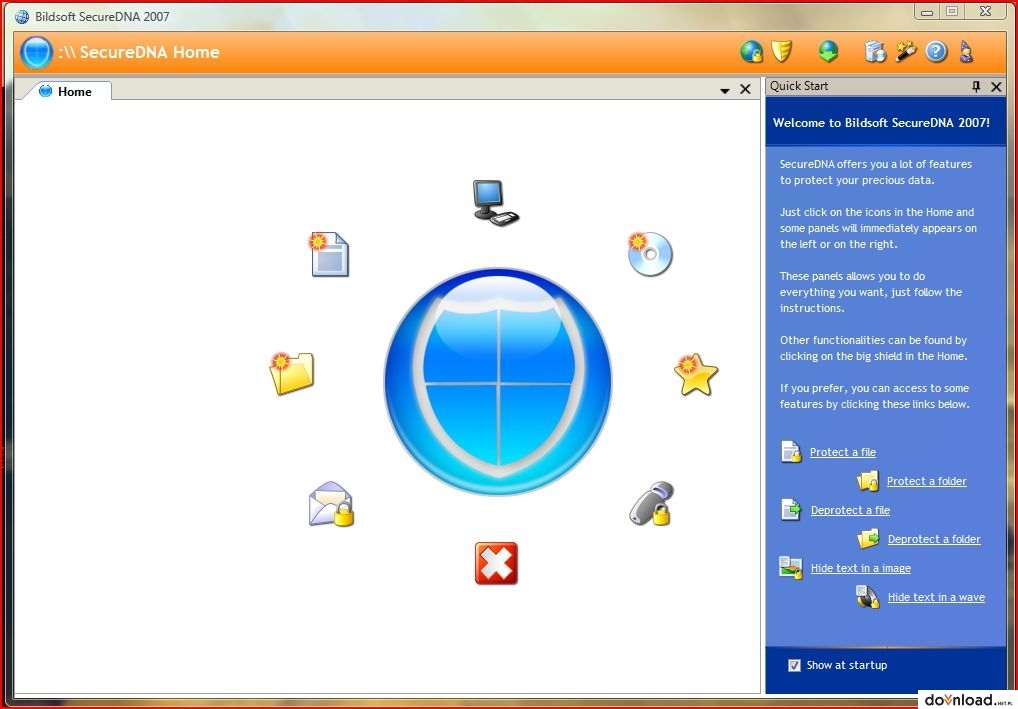This screenshot has height=709, width=1018.
Task: Click the globe with green download arrow
Action: 828,51
